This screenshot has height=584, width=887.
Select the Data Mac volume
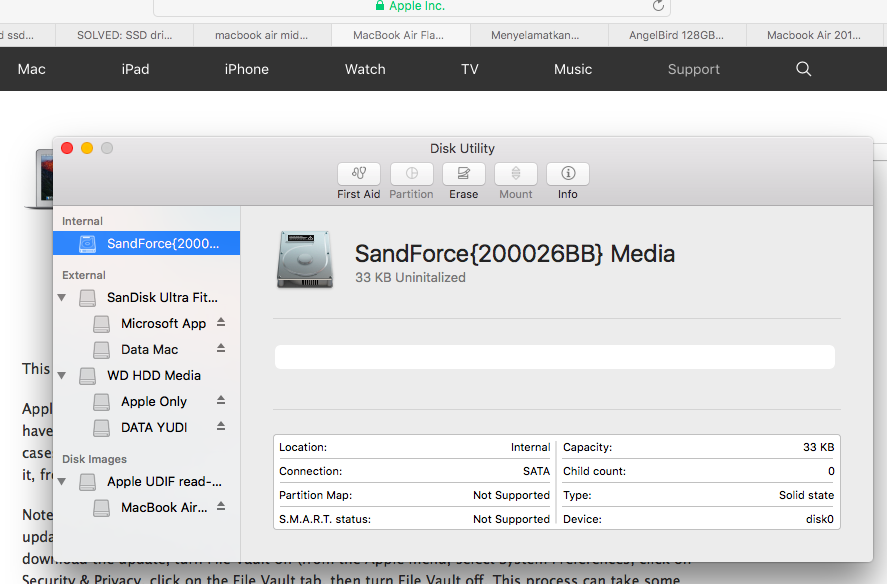point(149,350)
